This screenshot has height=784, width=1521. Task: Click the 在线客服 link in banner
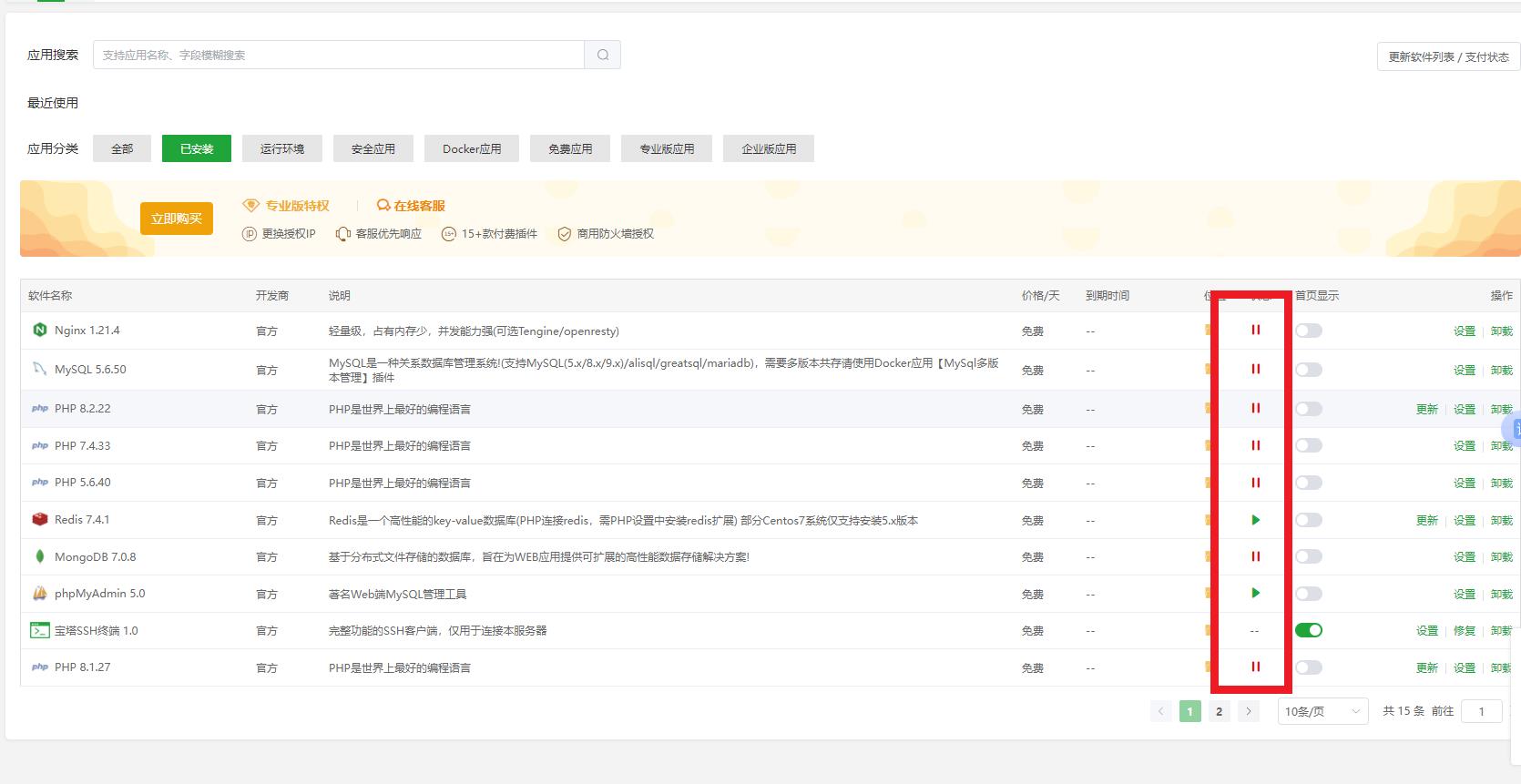pos(419,206)
